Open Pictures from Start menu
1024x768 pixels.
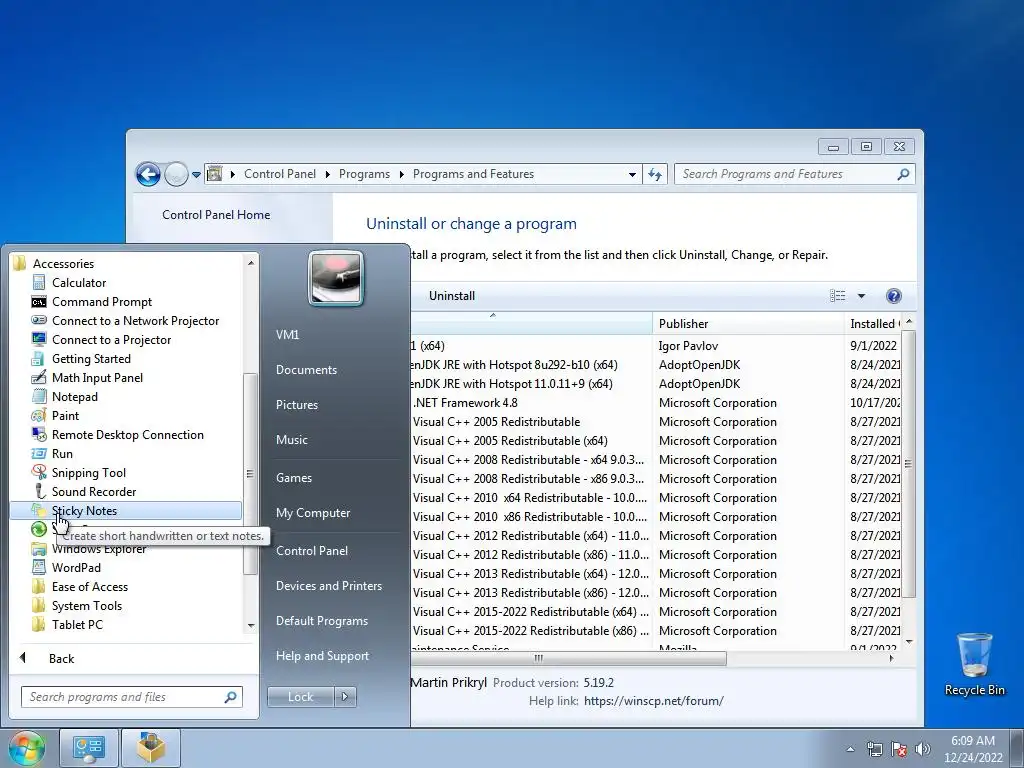(x=296, y=405)
